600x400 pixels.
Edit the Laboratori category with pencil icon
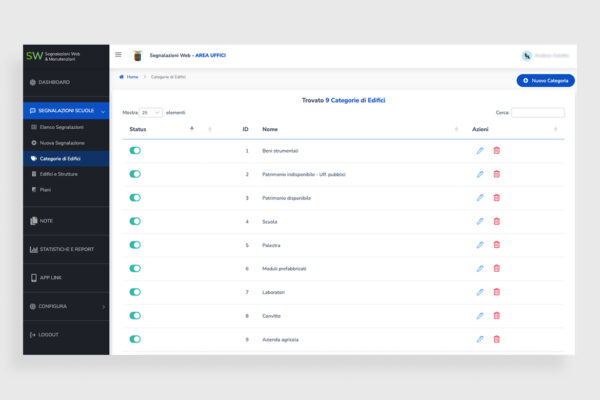[479, 292]
